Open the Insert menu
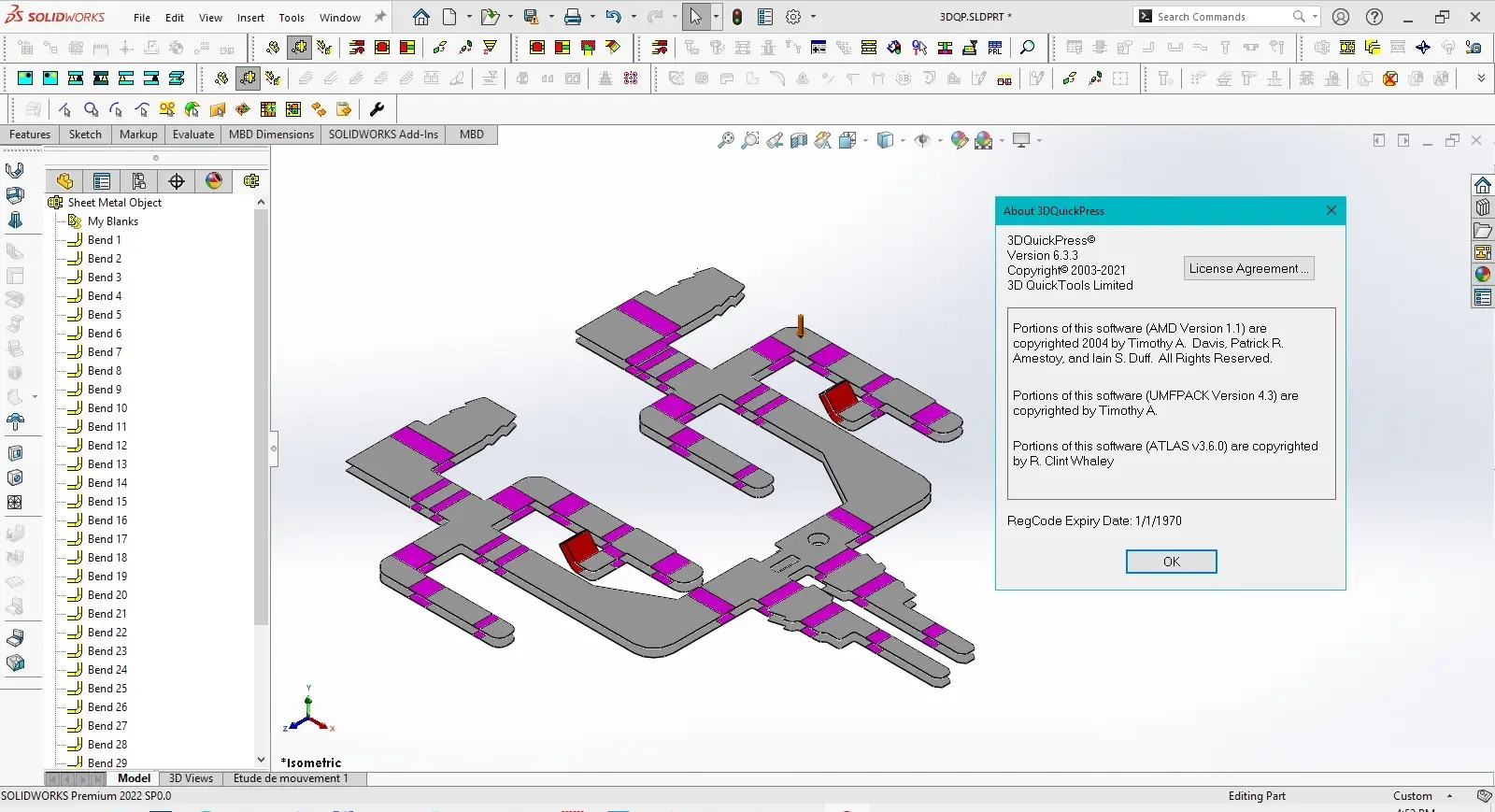 pos(250,18)
